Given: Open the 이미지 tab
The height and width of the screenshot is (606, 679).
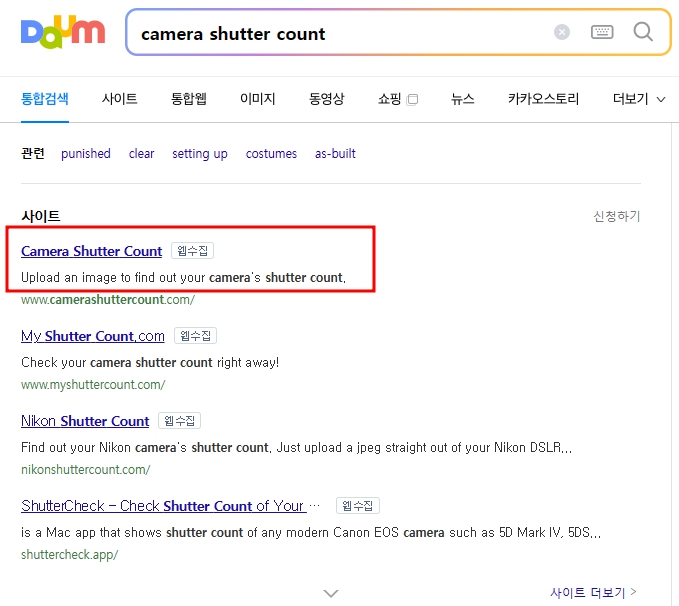Looking at the screenshot, I should 258,99.
